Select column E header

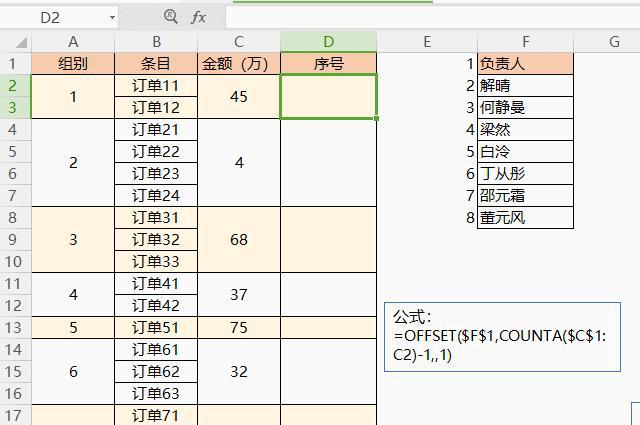coord(427,42)
